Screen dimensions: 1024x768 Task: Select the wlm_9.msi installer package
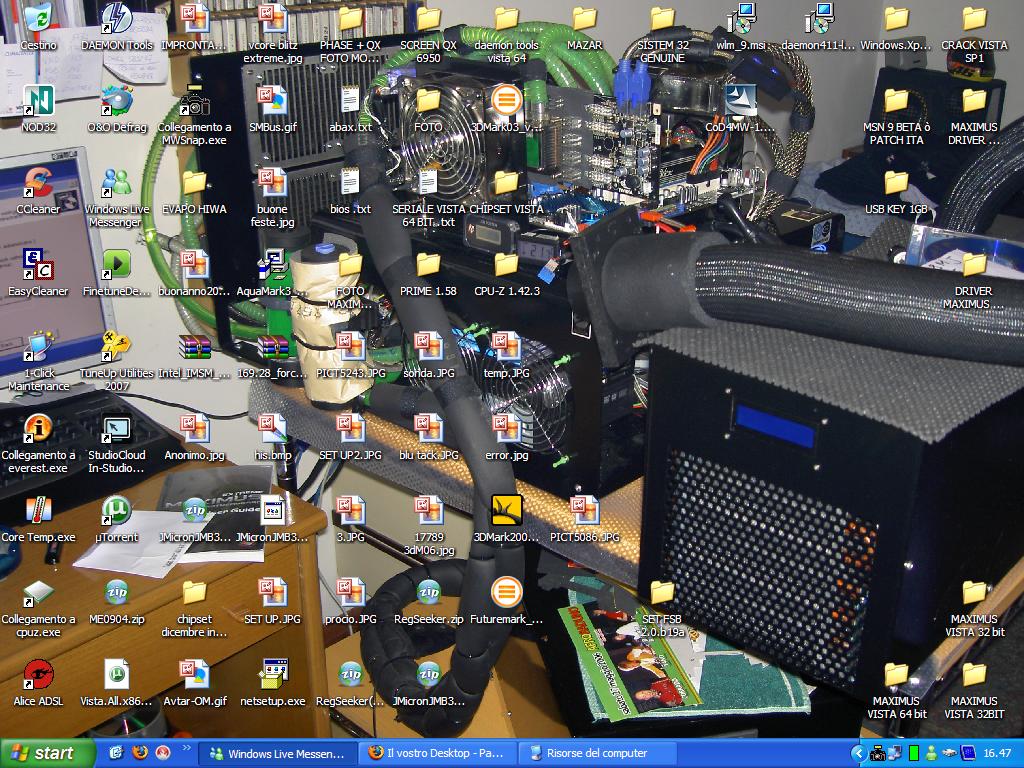click(740, 18)
